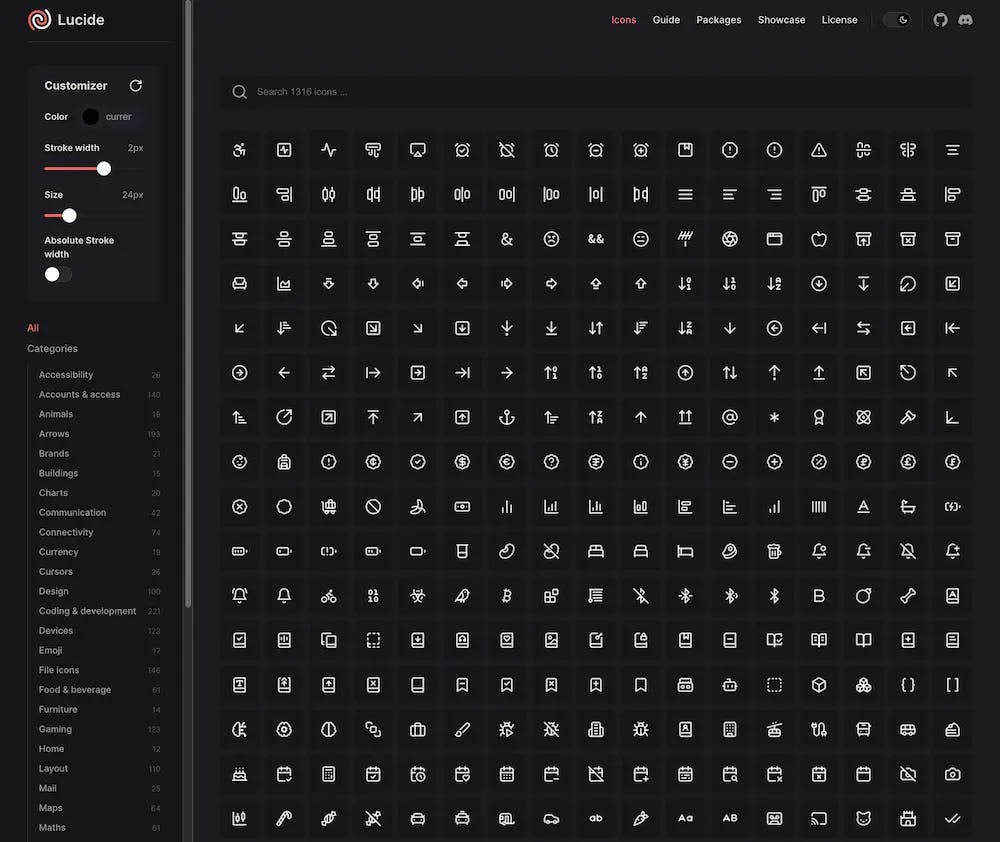
Task: Open Lucide's GitHub via the header icon
Action: click(x=940, y=20)
